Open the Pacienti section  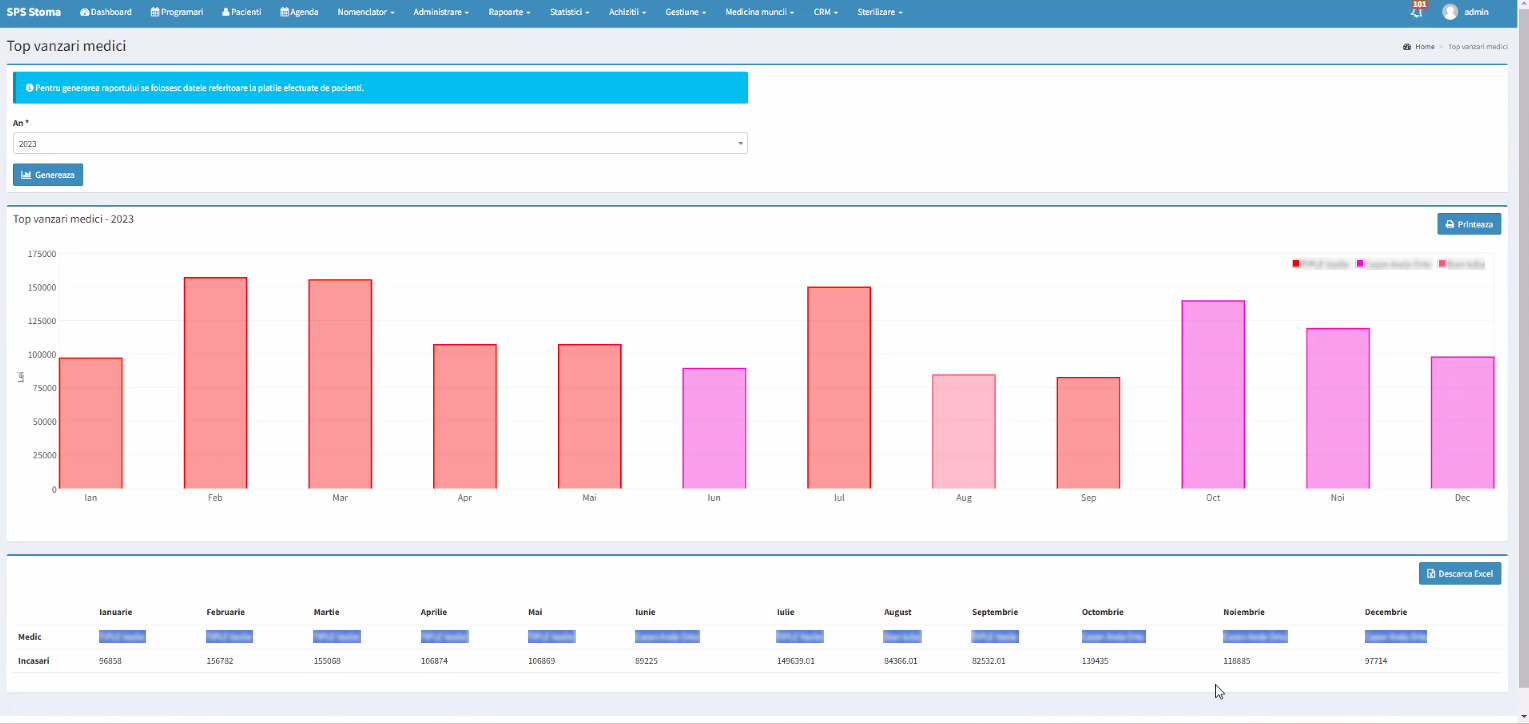(x=241, y=12)
